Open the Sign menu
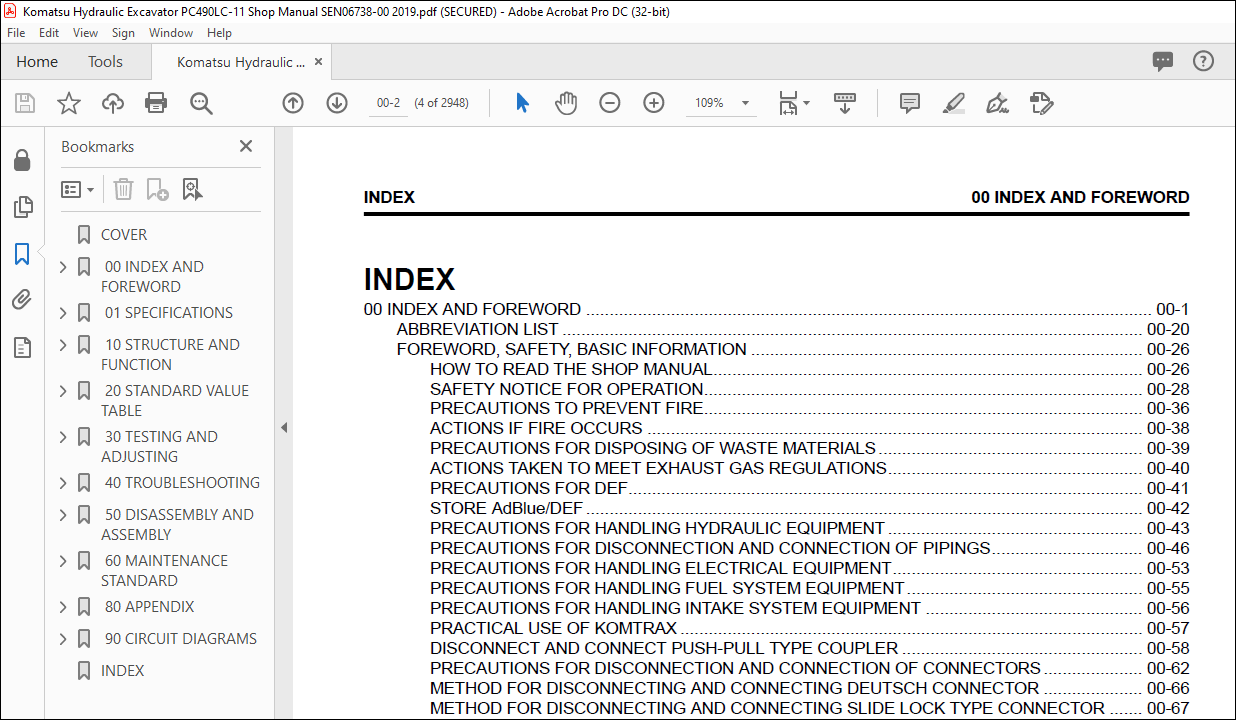 [124, 33]
